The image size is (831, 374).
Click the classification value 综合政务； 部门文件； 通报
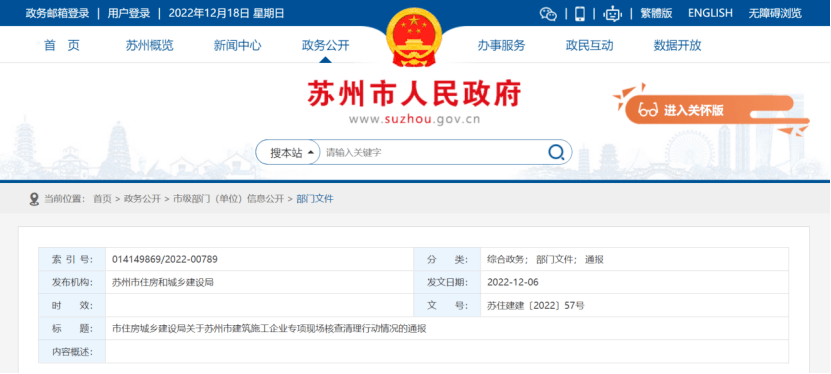(545, 260)
